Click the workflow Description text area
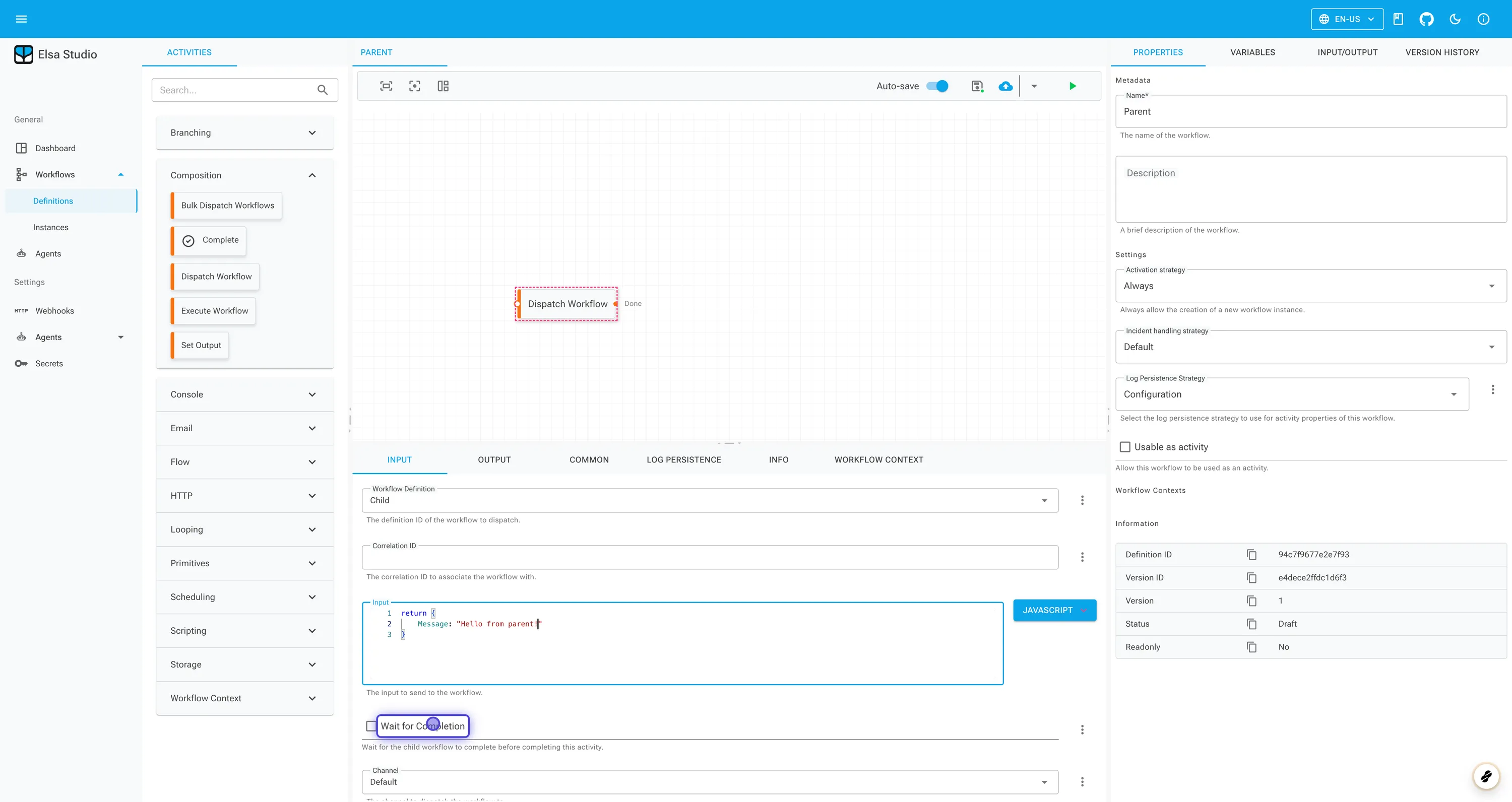The width and height of the screenshot is (1512, 802). click(1311, 189)
